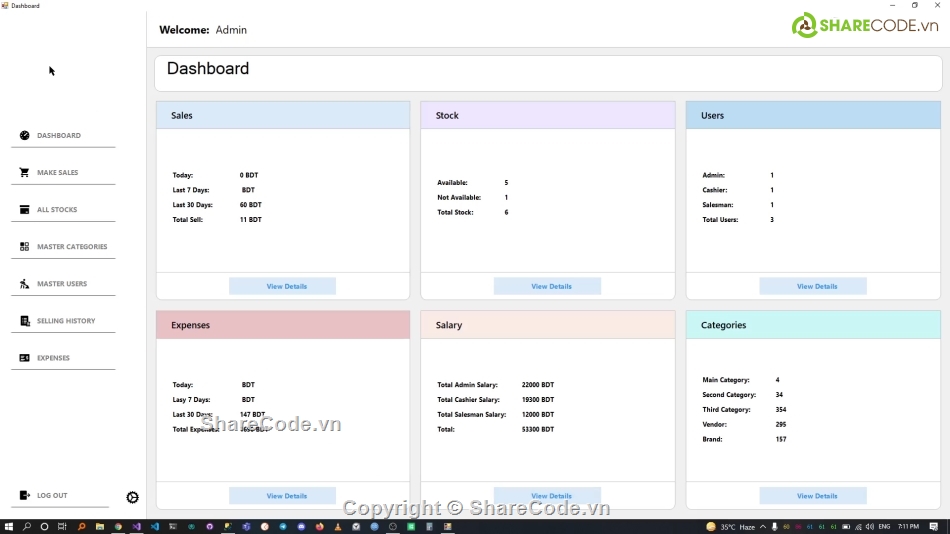The width and height of the screenshot is (950, 534).
Task: View Details of Expenses card
Action: coord(282,496)
